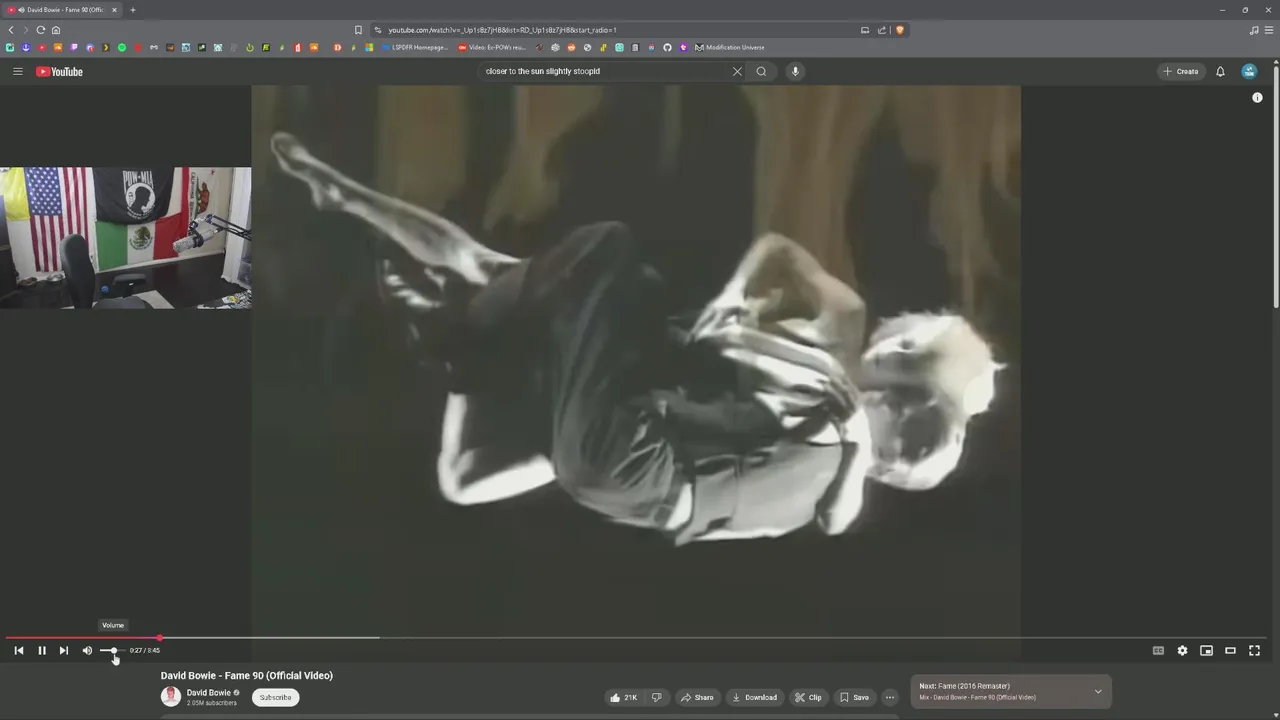Open the Create button
Screen dimensions: 1280x720
1180,71
